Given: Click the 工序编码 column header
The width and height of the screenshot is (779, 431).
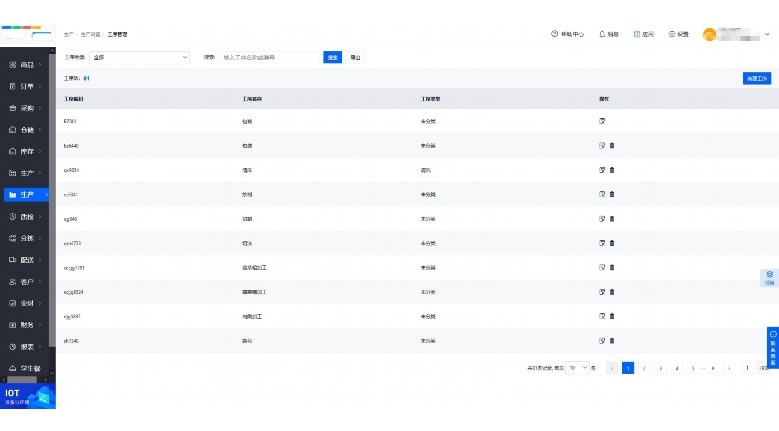Looking at the screenshot, I should click(74, 99).
